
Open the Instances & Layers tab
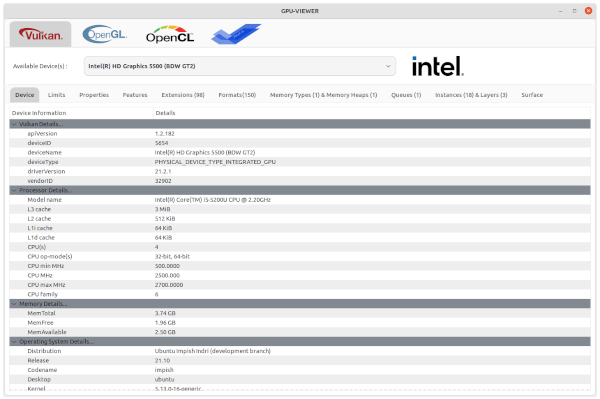pyautogui.click(x=471, y=95)
